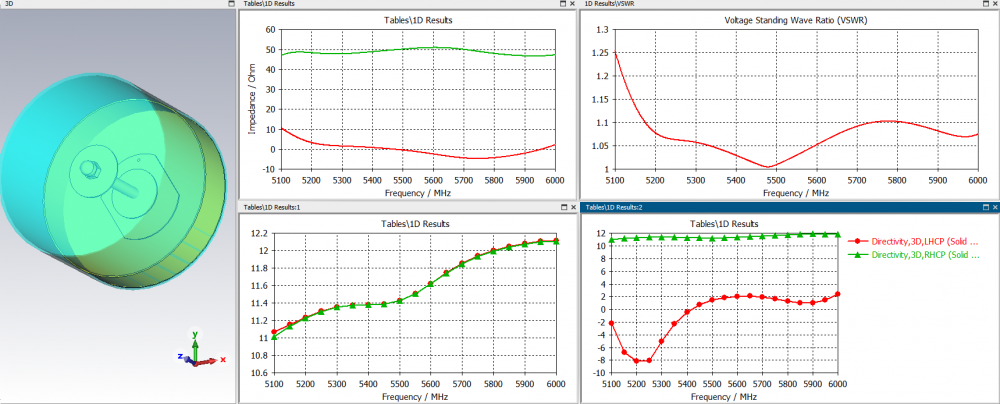Maximize the 3D view window

pyautogui.click(x=232, y=3)
